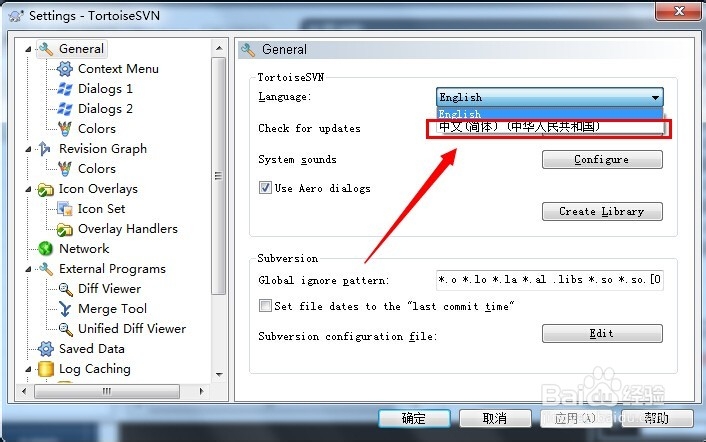Select the Diff Viewer tree row
This screenshot has height=442, width=706.
coord(109,289)
